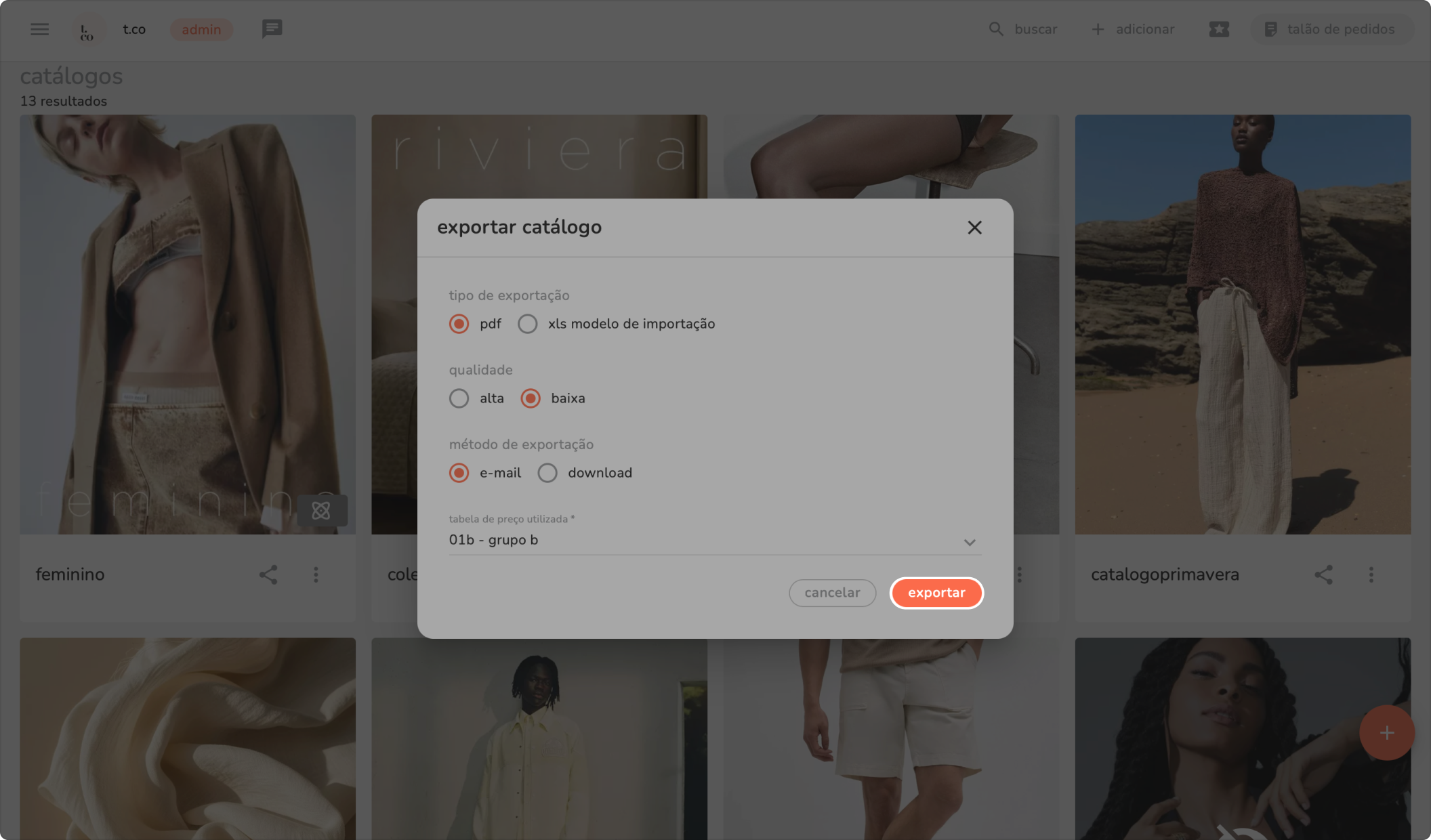
Task: Select xls modelo de importação option
Action: click(x=528, y=324)
